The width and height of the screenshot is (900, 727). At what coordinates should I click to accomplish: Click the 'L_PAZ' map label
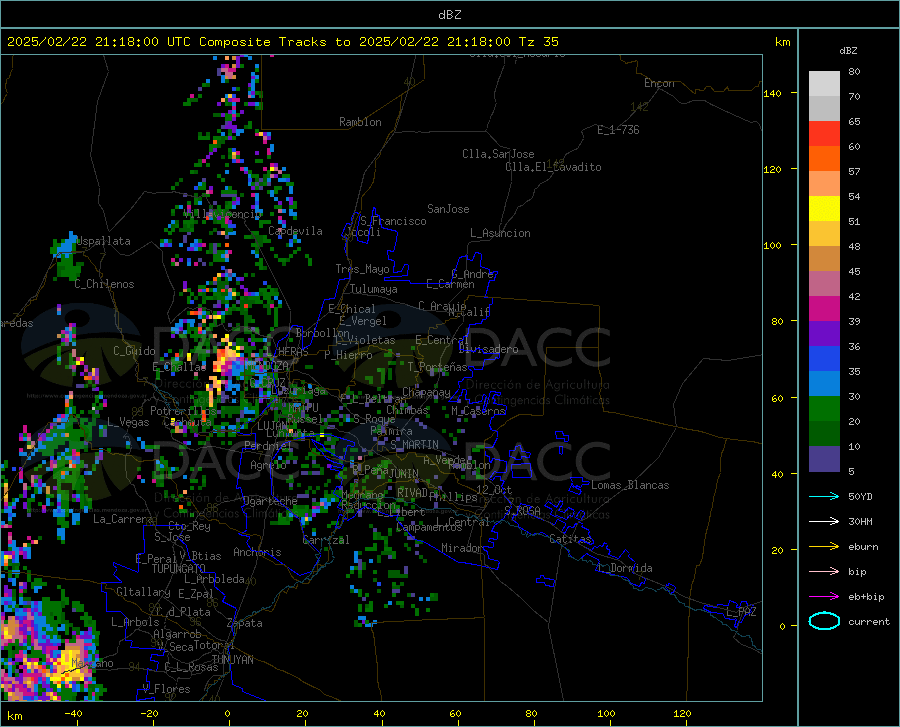pos(741,612)
